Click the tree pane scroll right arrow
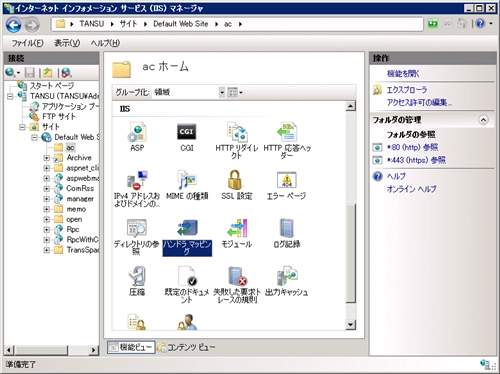Viewport: 500px width, 374px height. point(94,350)
